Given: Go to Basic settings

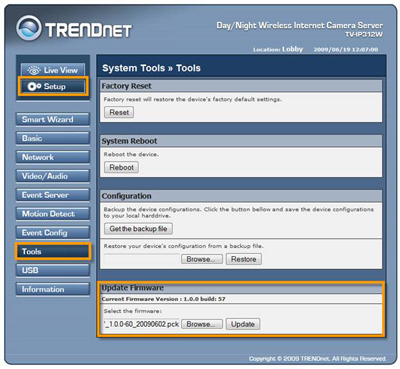Looking at the screenshot, I should tap(53, 138).
